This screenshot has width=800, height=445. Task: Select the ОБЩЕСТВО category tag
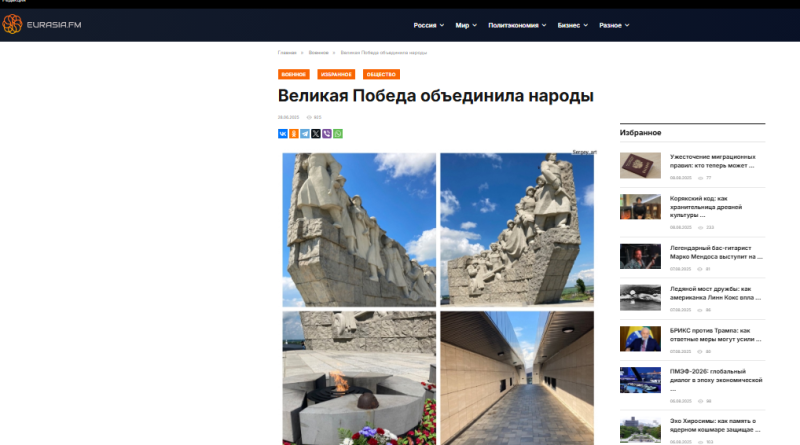pos(381,75)
